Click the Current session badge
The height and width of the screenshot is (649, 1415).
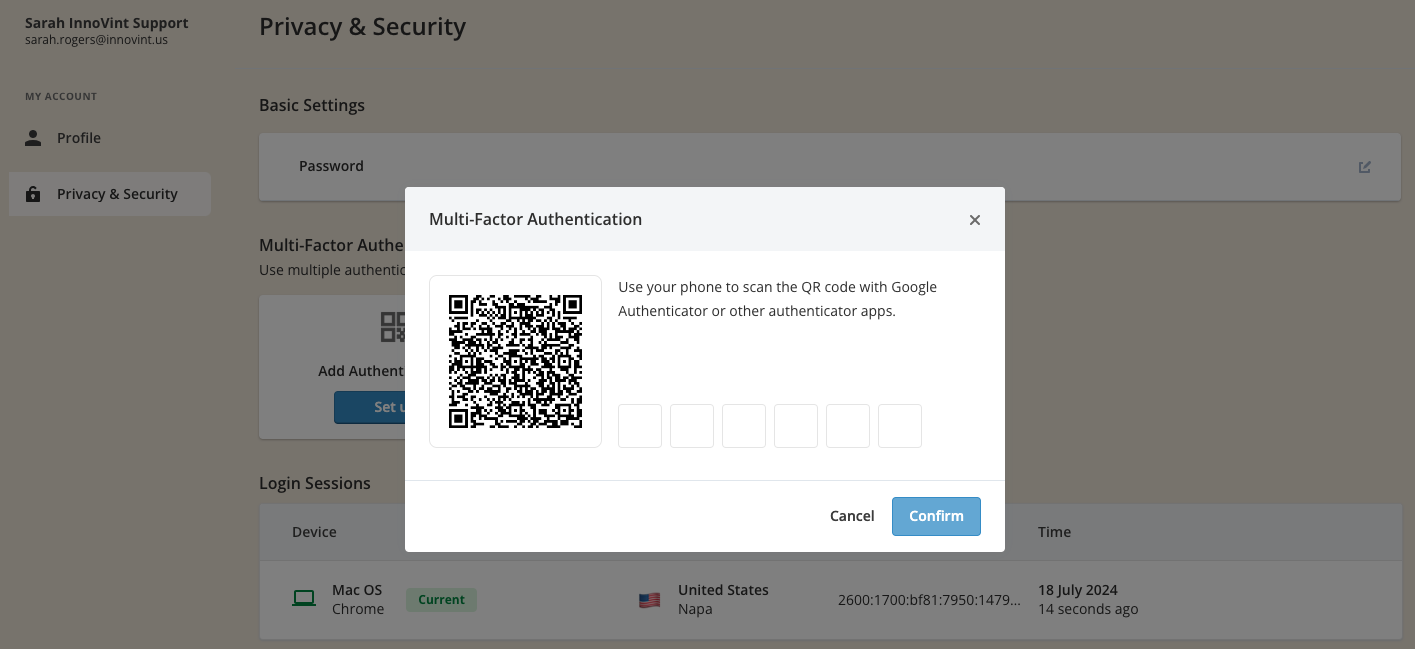point(441,599)
